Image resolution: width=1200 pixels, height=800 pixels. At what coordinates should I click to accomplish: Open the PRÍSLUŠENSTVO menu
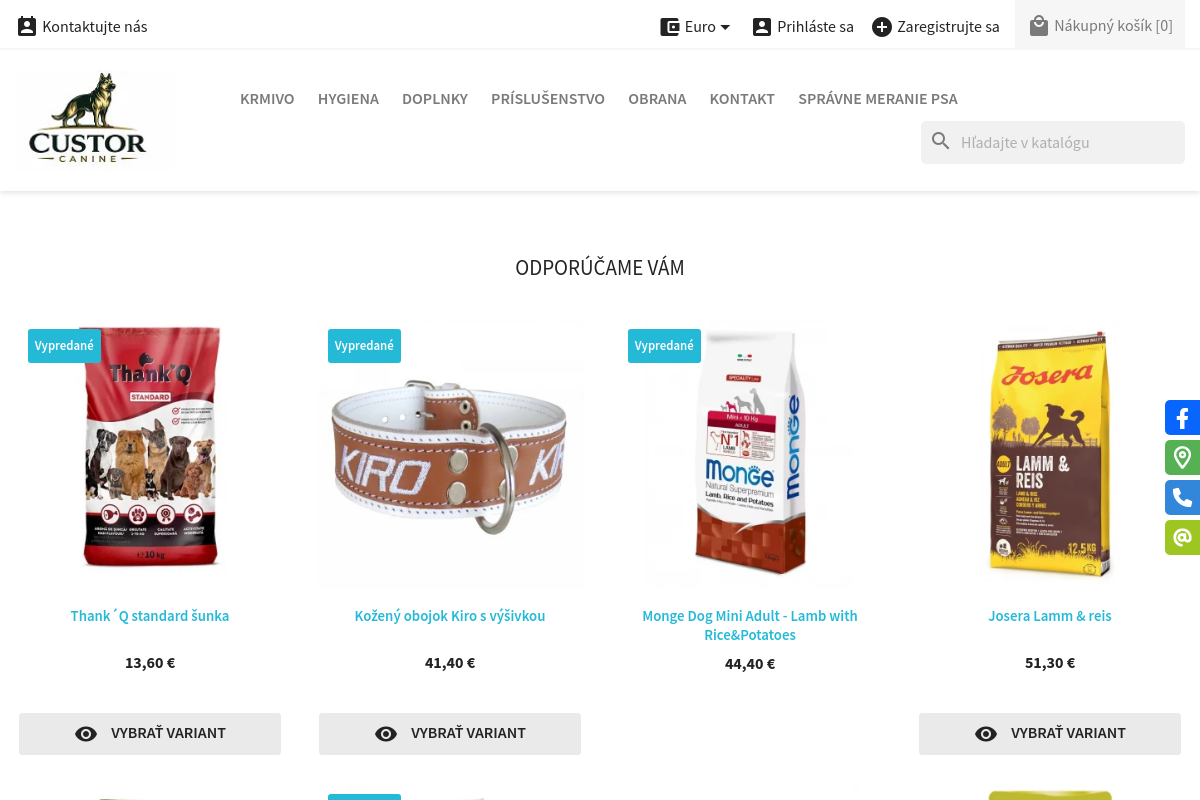548,99
